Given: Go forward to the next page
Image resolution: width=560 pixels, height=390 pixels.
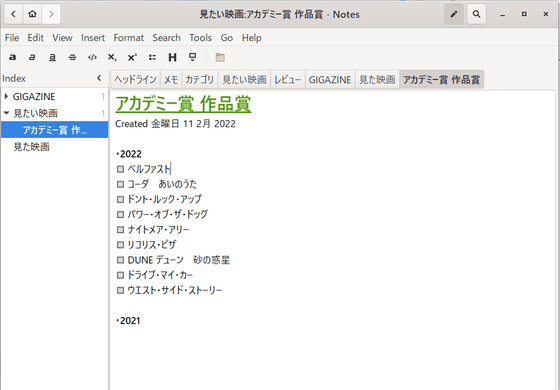Looking at the screenshot, I should pos(51,14).
